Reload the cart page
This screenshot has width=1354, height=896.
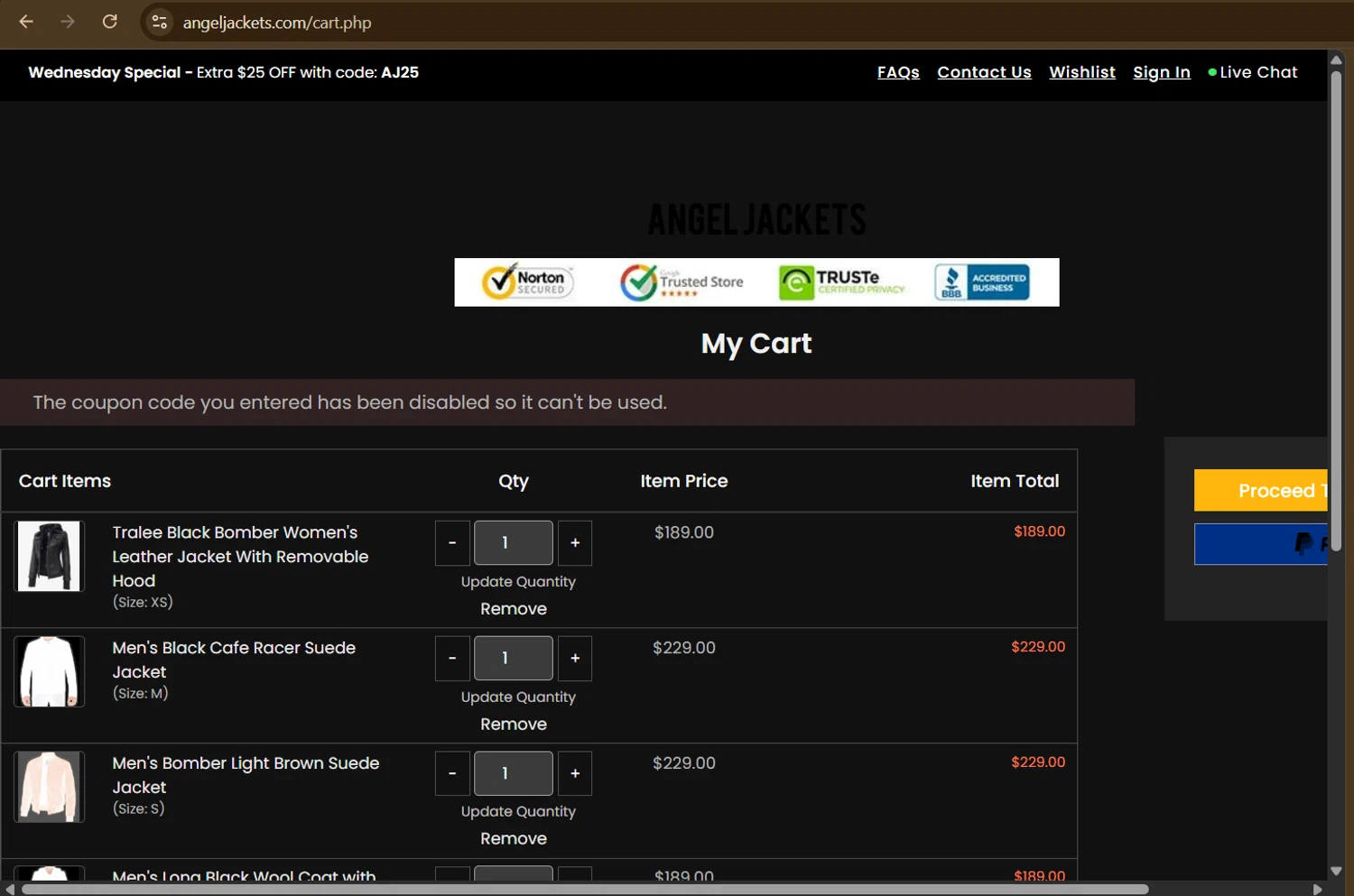tap(110, 22)
